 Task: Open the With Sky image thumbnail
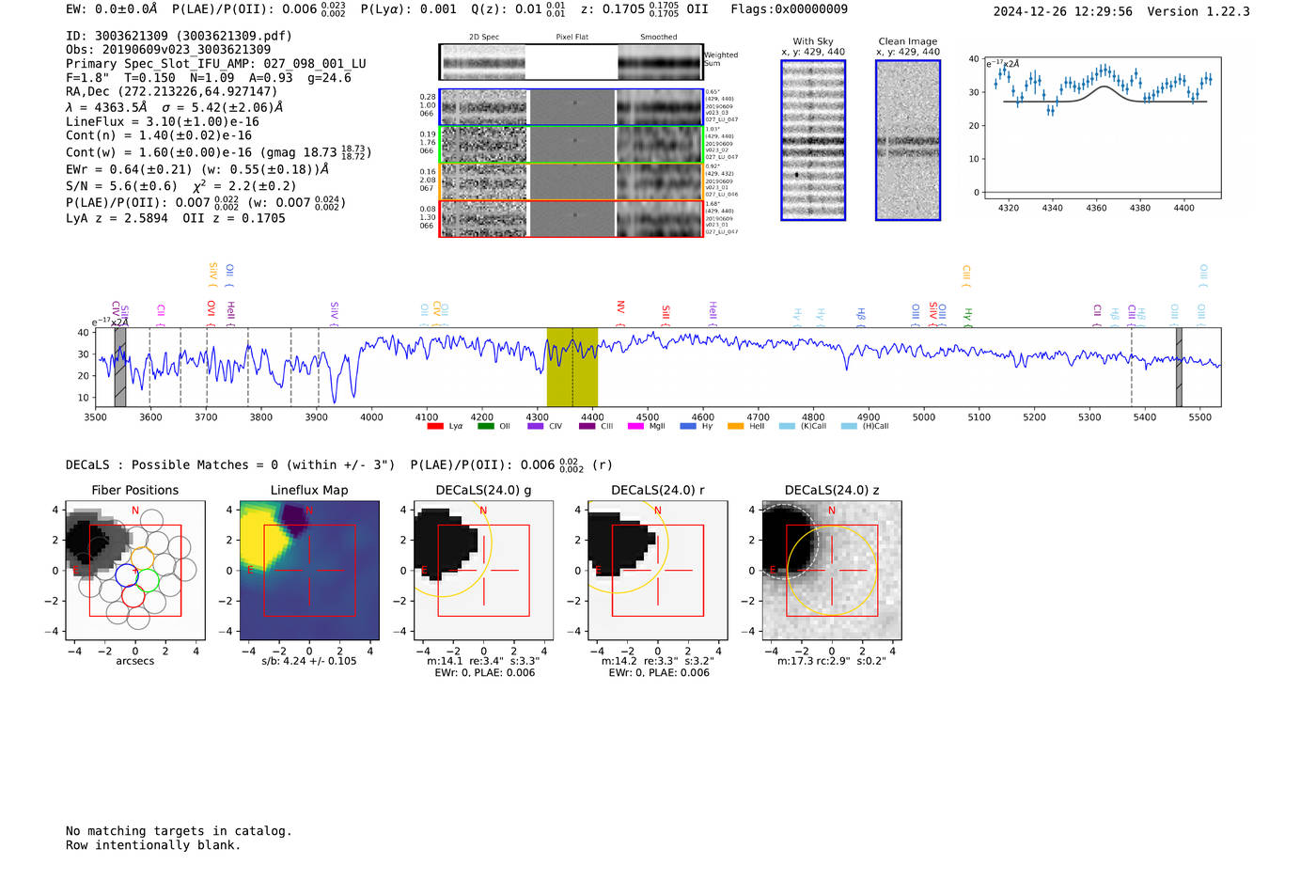813,140
